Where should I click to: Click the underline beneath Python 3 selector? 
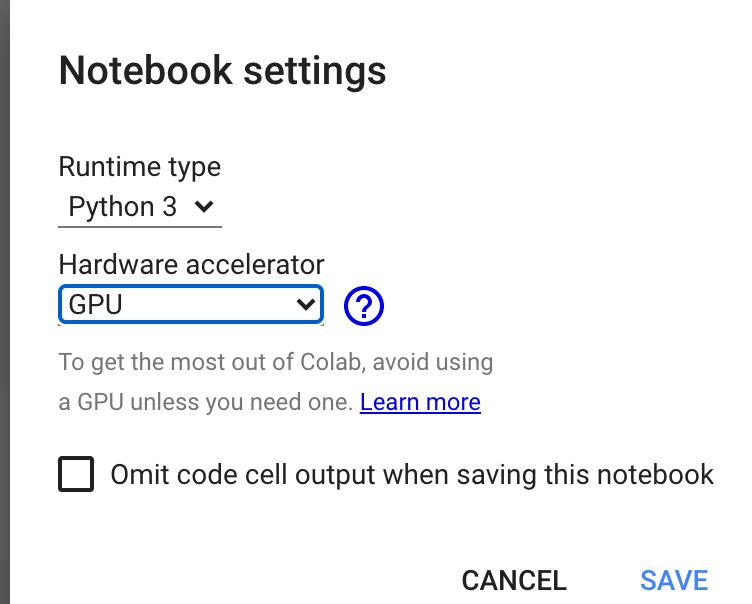140,226
